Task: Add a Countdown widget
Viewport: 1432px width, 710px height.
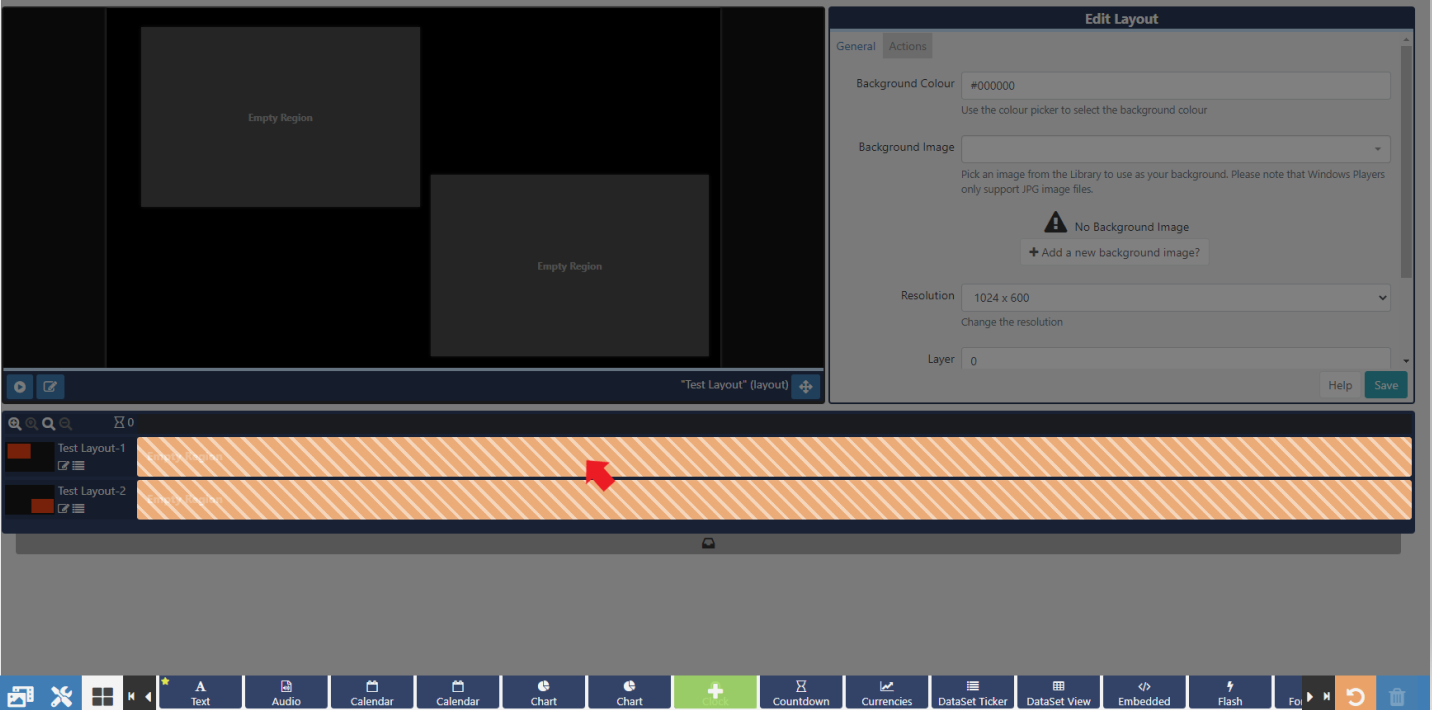Action: coord(801,692)
